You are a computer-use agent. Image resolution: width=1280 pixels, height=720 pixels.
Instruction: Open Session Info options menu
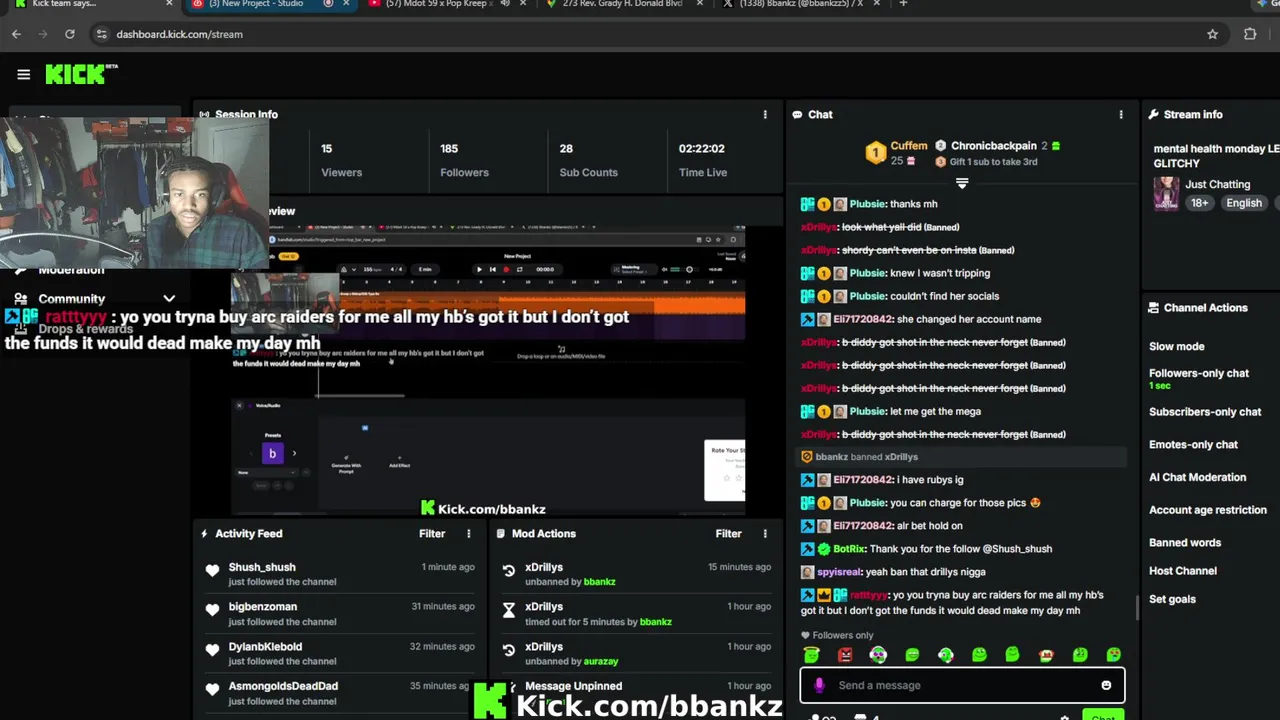coord(765,115)
